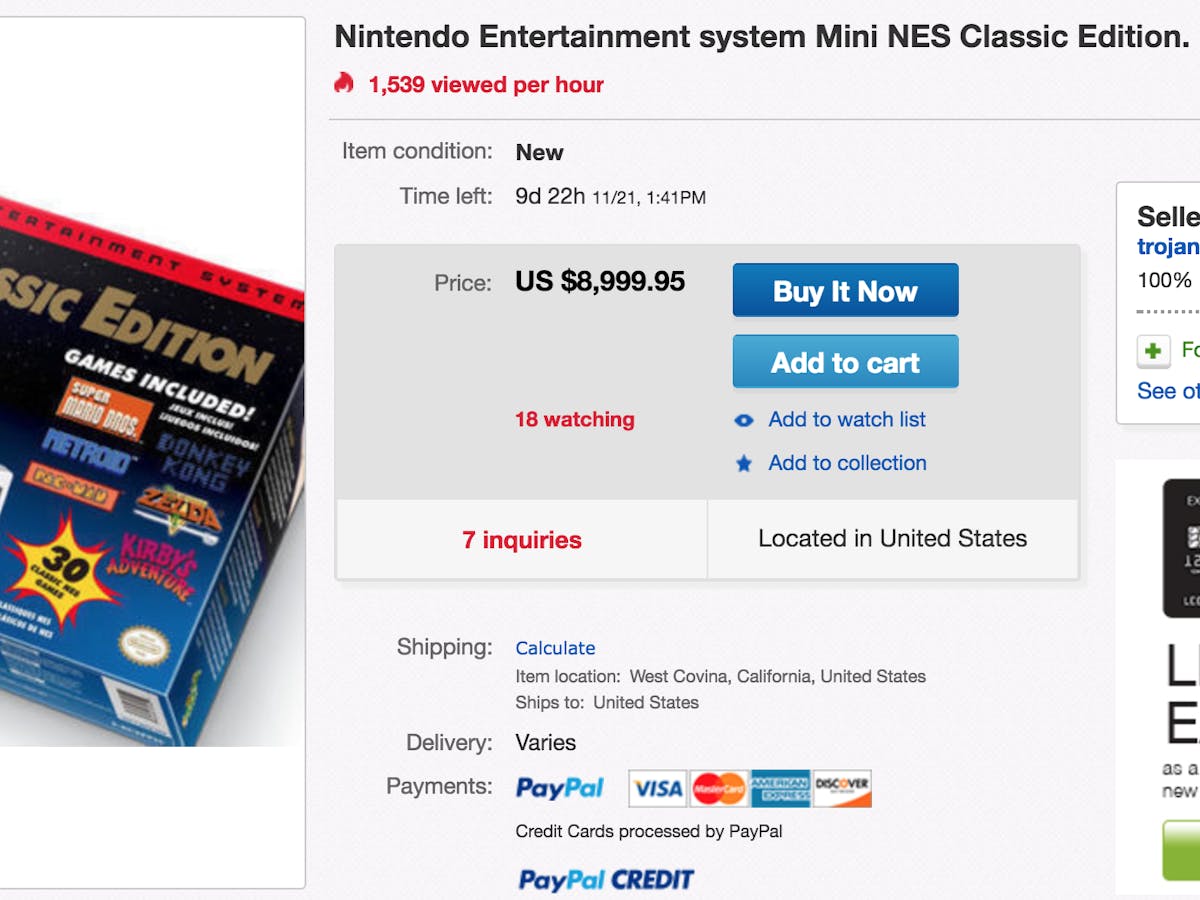Open the Add to watch list link
The height and width of the screenshot is (900, 1200).
[847, 420]
